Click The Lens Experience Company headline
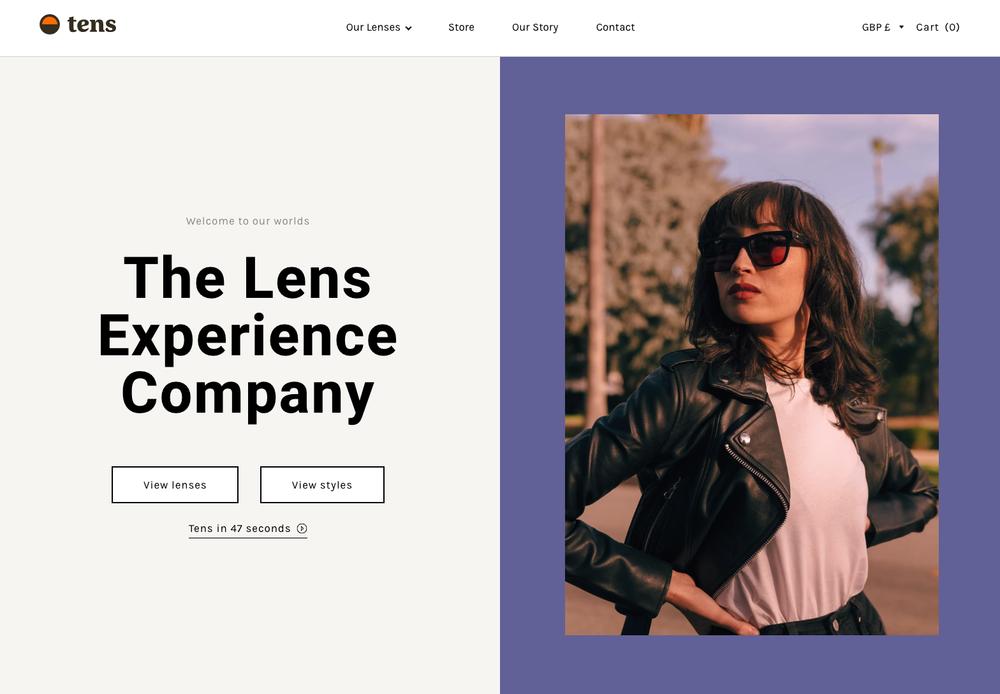 247,337
